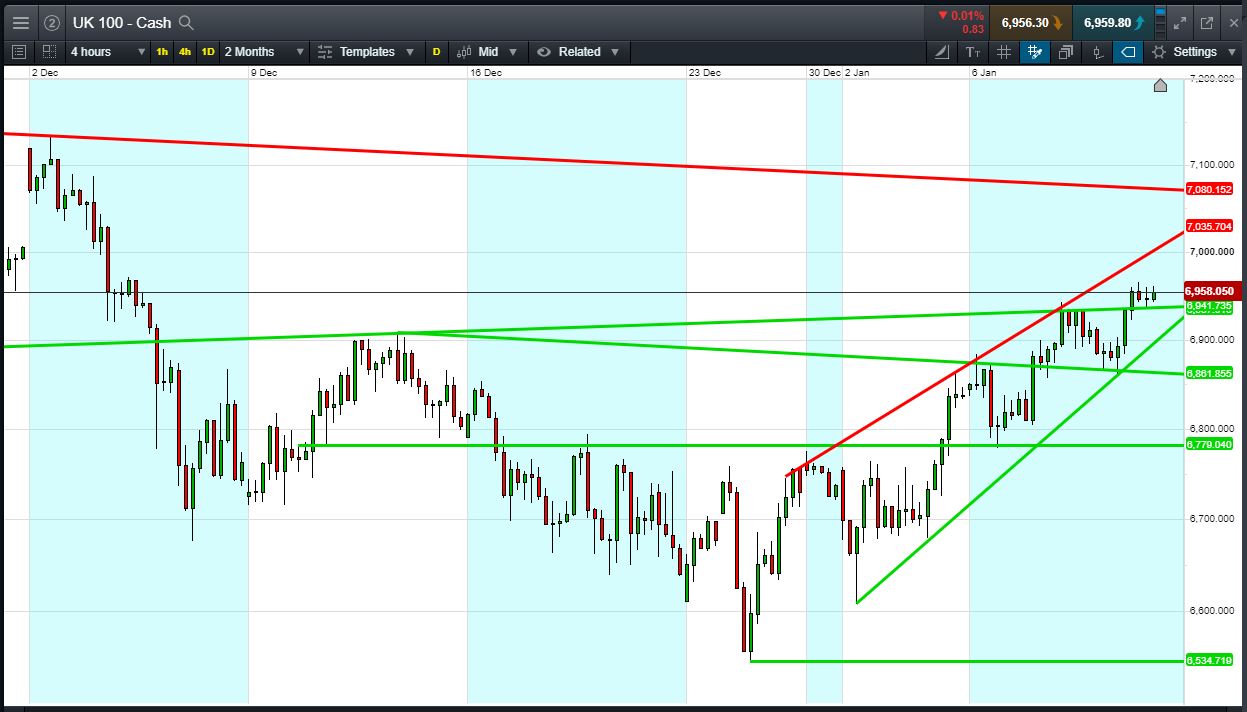Open the list panel icon in chart toolbar
The height and width of the screenshot is (712, 1247).
[x=18, y=52]
